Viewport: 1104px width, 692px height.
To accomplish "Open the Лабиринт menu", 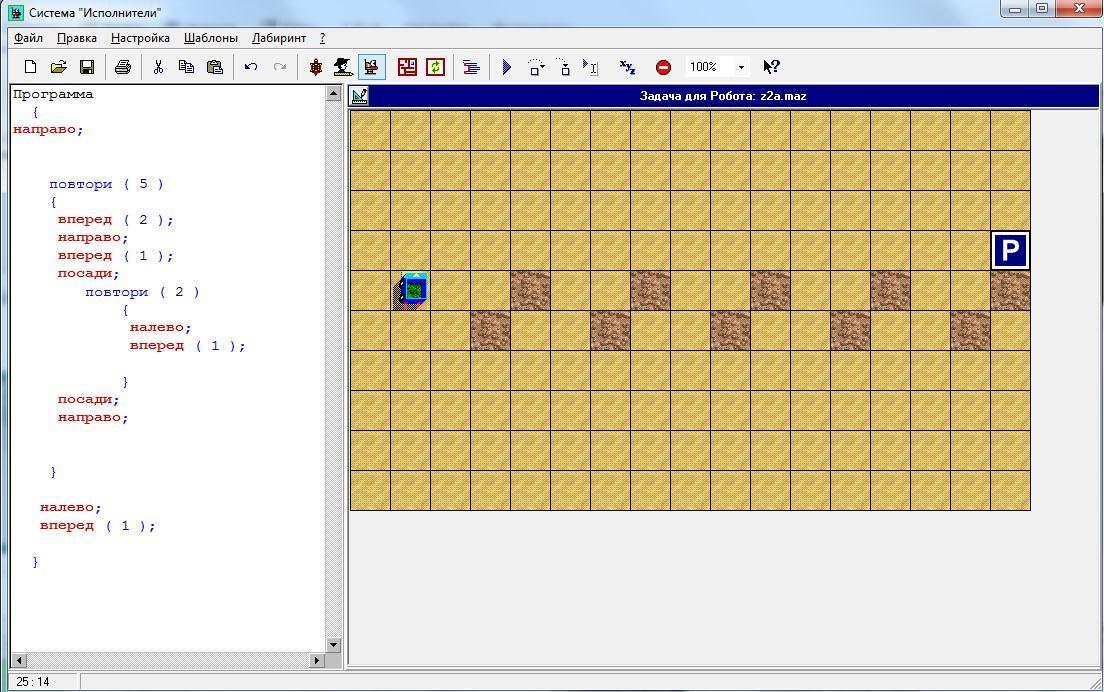I will tap(279, 38).
